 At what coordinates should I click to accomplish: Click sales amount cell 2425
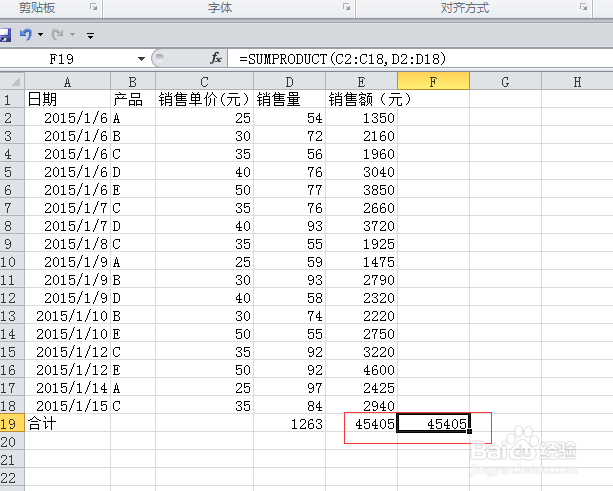[362, 387]
